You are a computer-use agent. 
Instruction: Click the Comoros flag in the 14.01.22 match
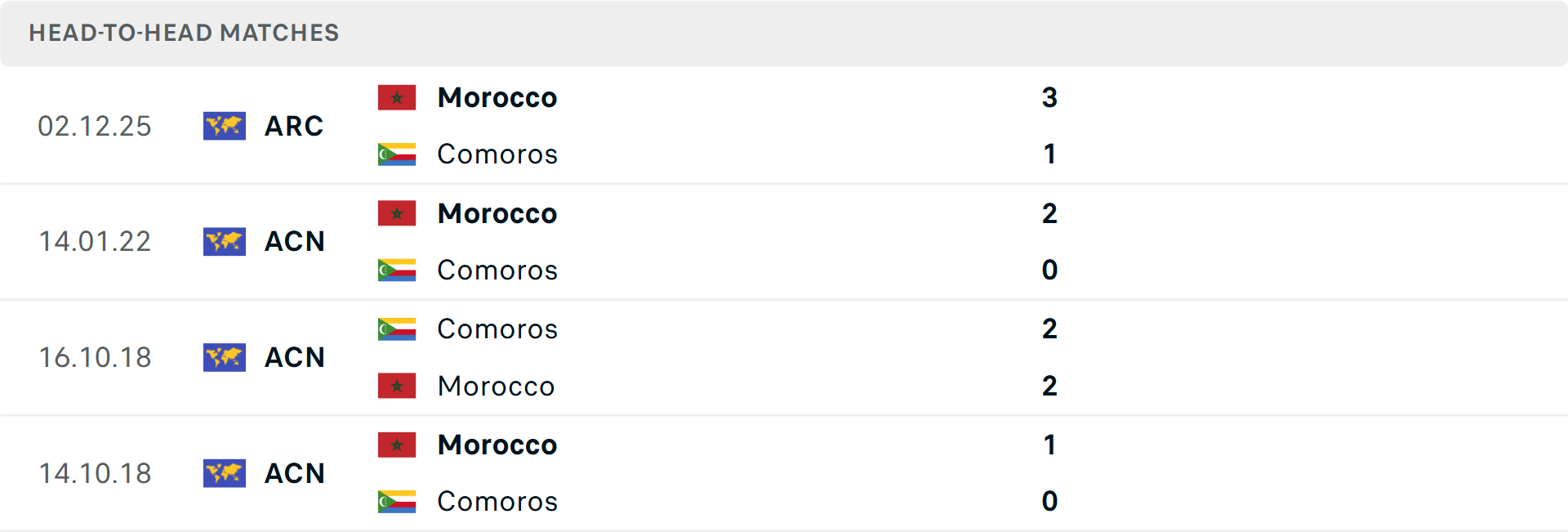[397, 270]
